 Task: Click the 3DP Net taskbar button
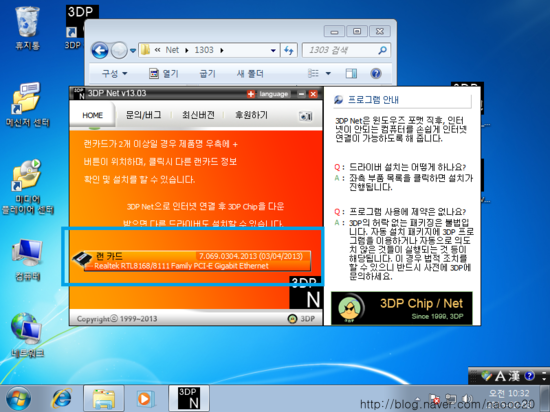pyautogui.click(x=189, y=398)
